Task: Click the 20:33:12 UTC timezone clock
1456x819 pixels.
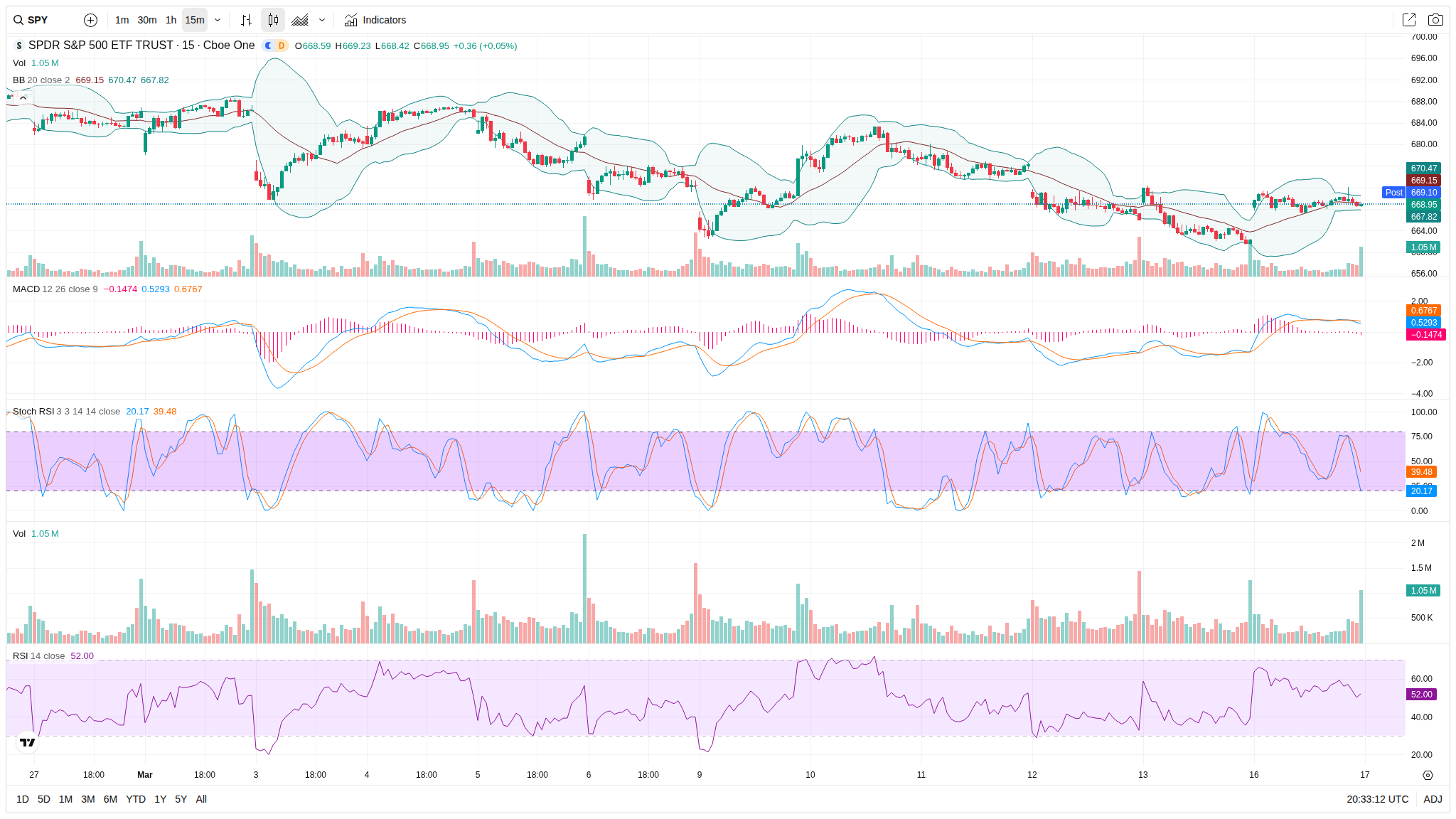Action: point(1377,799)
